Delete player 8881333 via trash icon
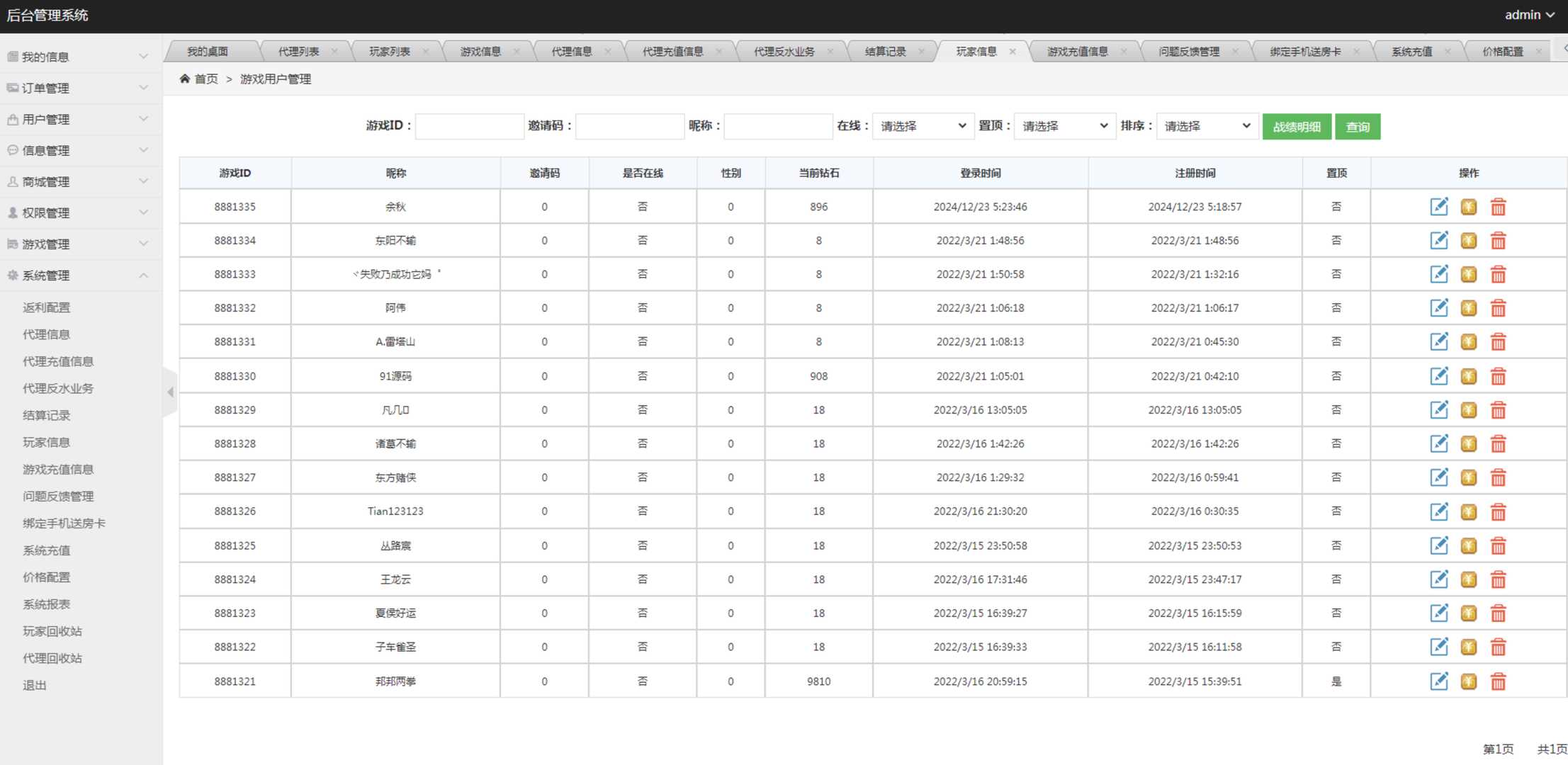 (x=1498, y=274)
